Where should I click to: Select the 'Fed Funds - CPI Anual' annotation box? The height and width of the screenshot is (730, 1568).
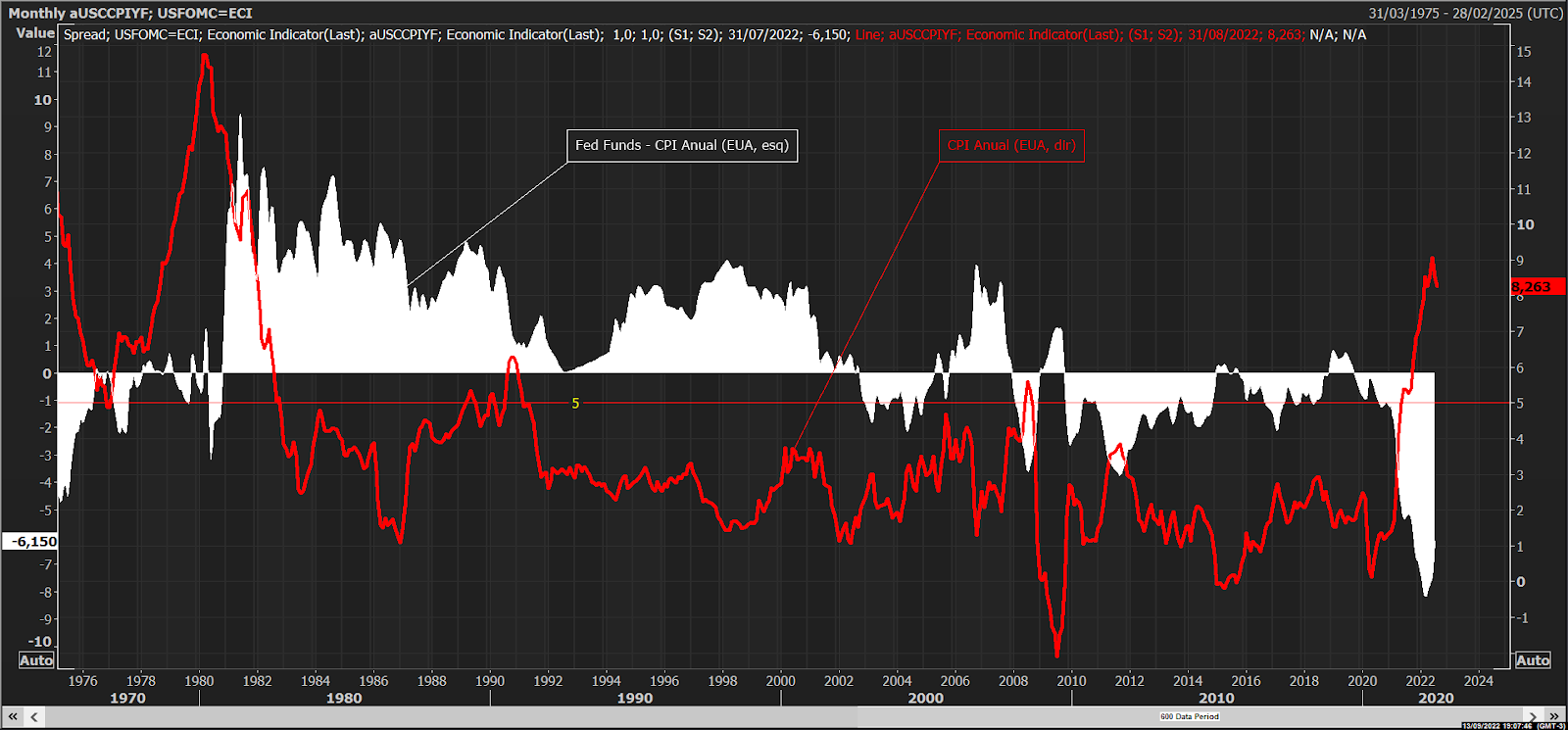click(682, 145)
